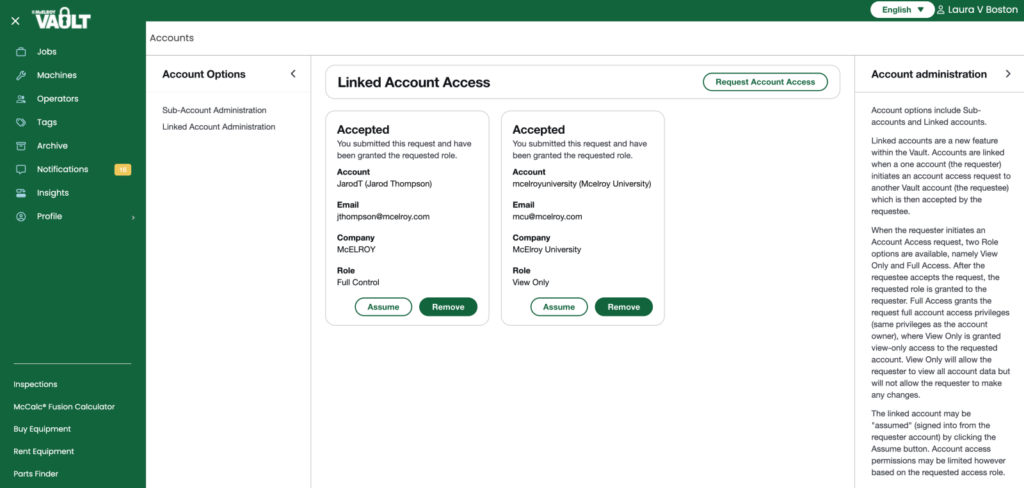The height and width of the screenshot is (488, 1024).
Task: Select Sub-Account Administration
Action: 214,110
